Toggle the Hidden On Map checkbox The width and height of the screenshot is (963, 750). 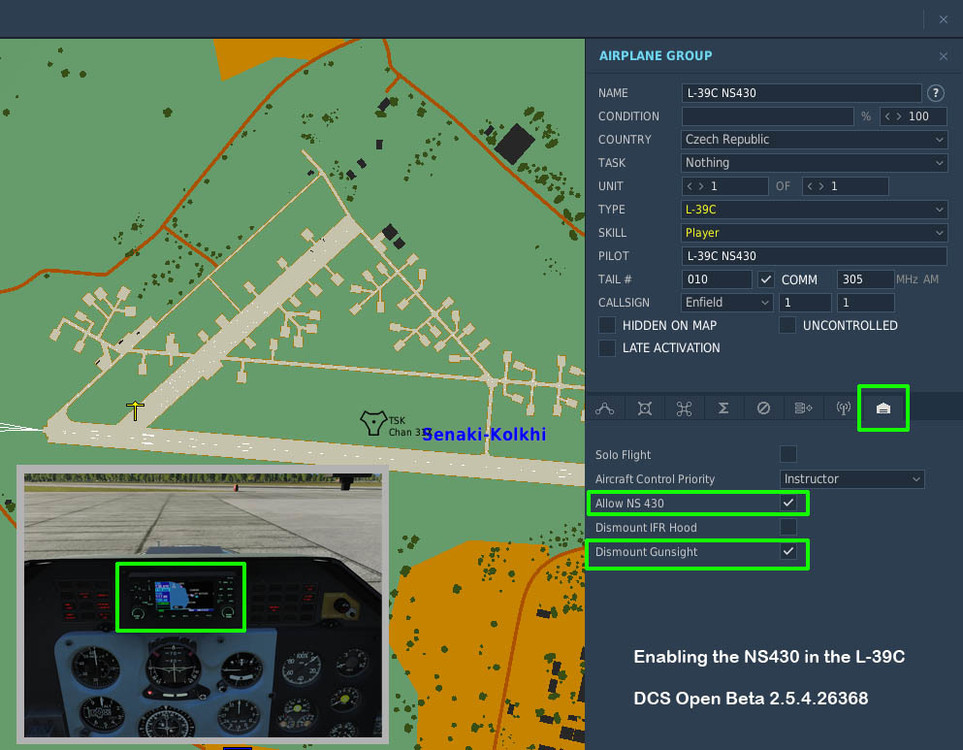[x=607, y=325]
